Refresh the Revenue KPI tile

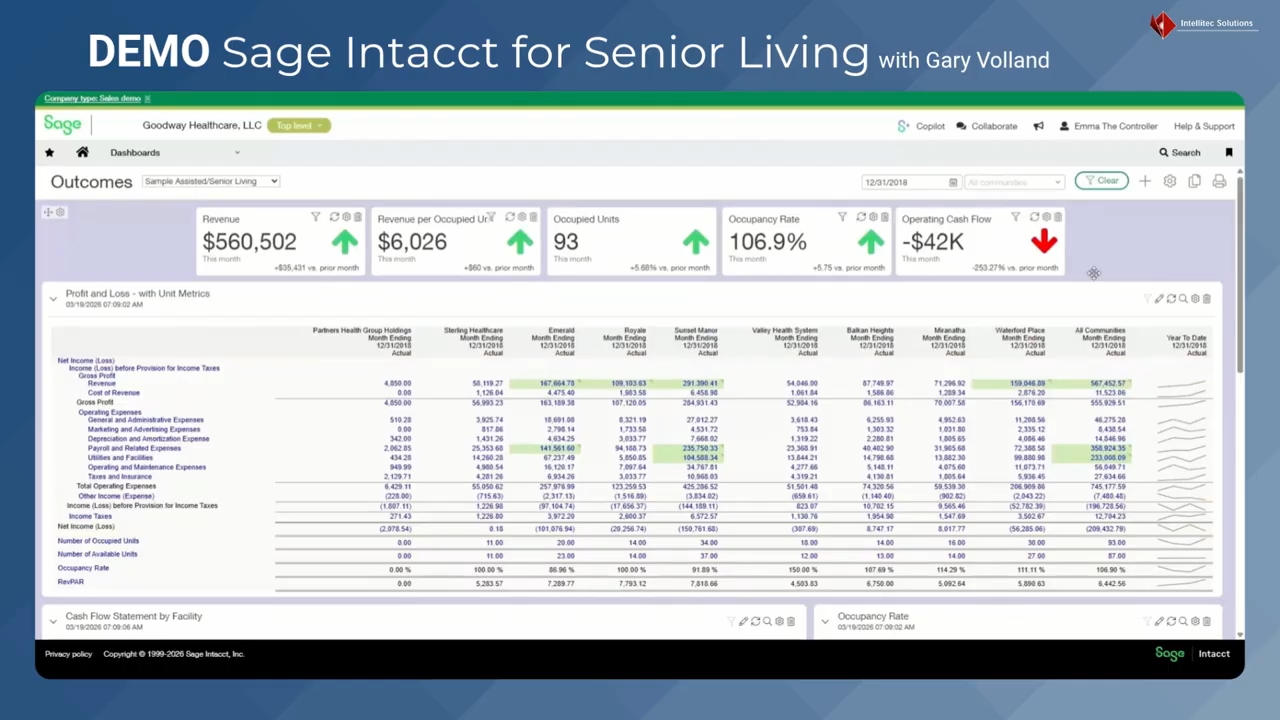click(334, 217)
